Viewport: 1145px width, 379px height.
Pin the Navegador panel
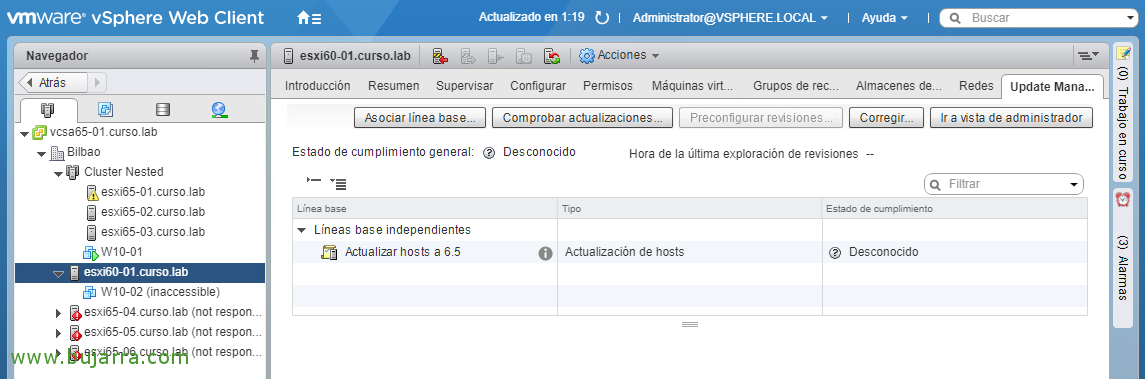[253, 55]
